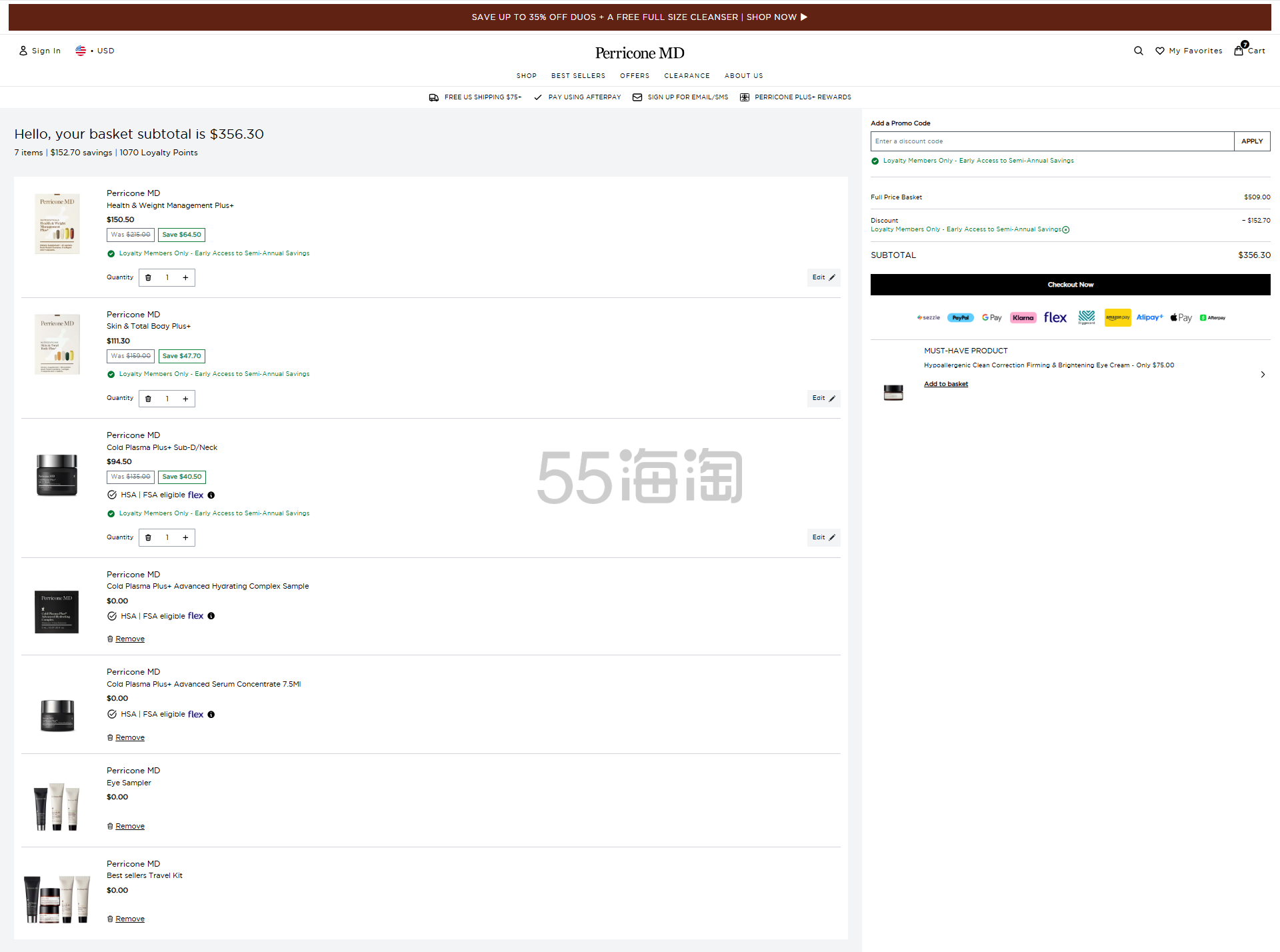Open the search magnifier icon
Image resolution: width=1280 pixels, height=952 pixels.
pyautogui.click(x=1138, y=51)
